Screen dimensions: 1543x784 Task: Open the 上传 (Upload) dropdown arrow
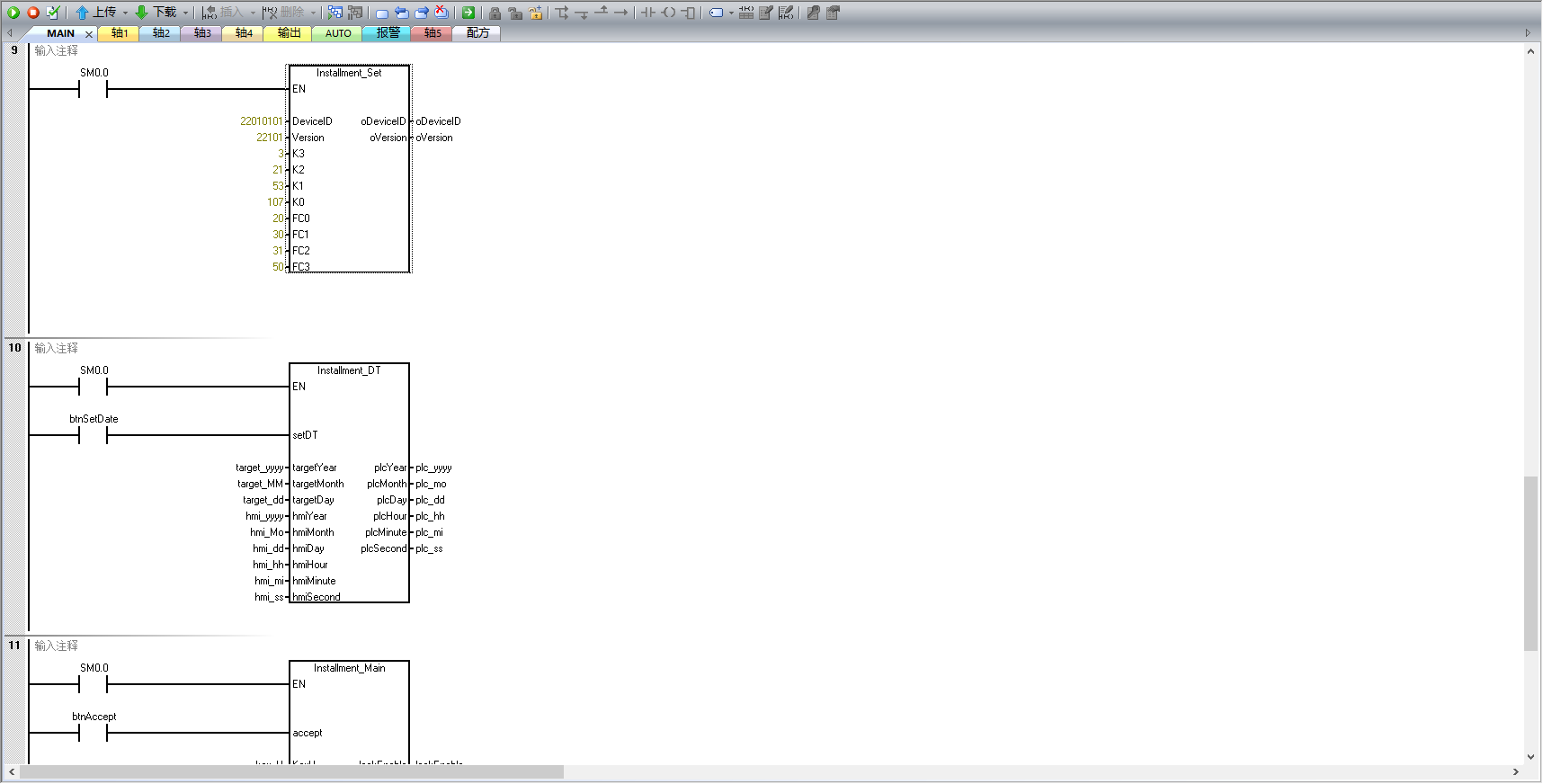pyautogui.click(x=125, y=13)
